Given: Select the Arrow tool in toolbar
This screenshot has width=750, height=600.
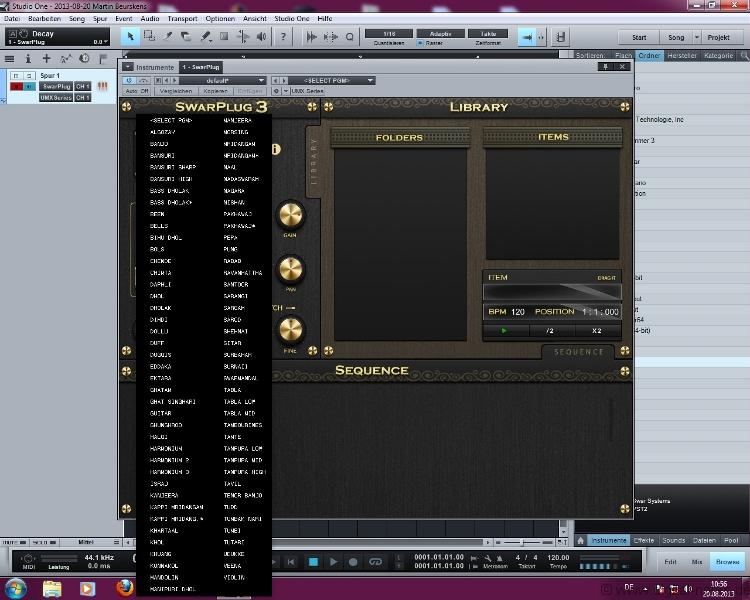Looking at the screenshot, I should 130,36.
